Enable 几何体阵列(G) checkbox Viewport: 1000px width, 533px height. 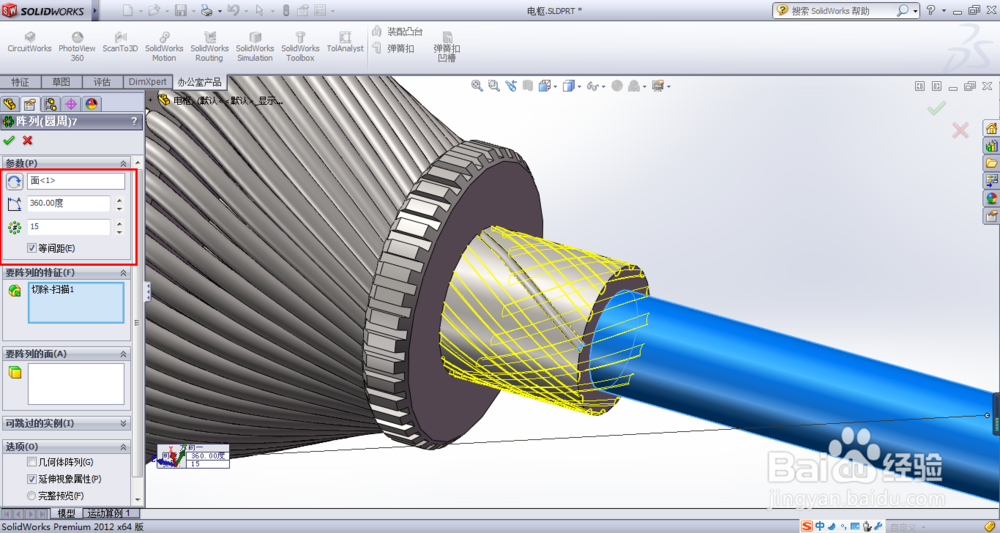click(x=32, y=462)
